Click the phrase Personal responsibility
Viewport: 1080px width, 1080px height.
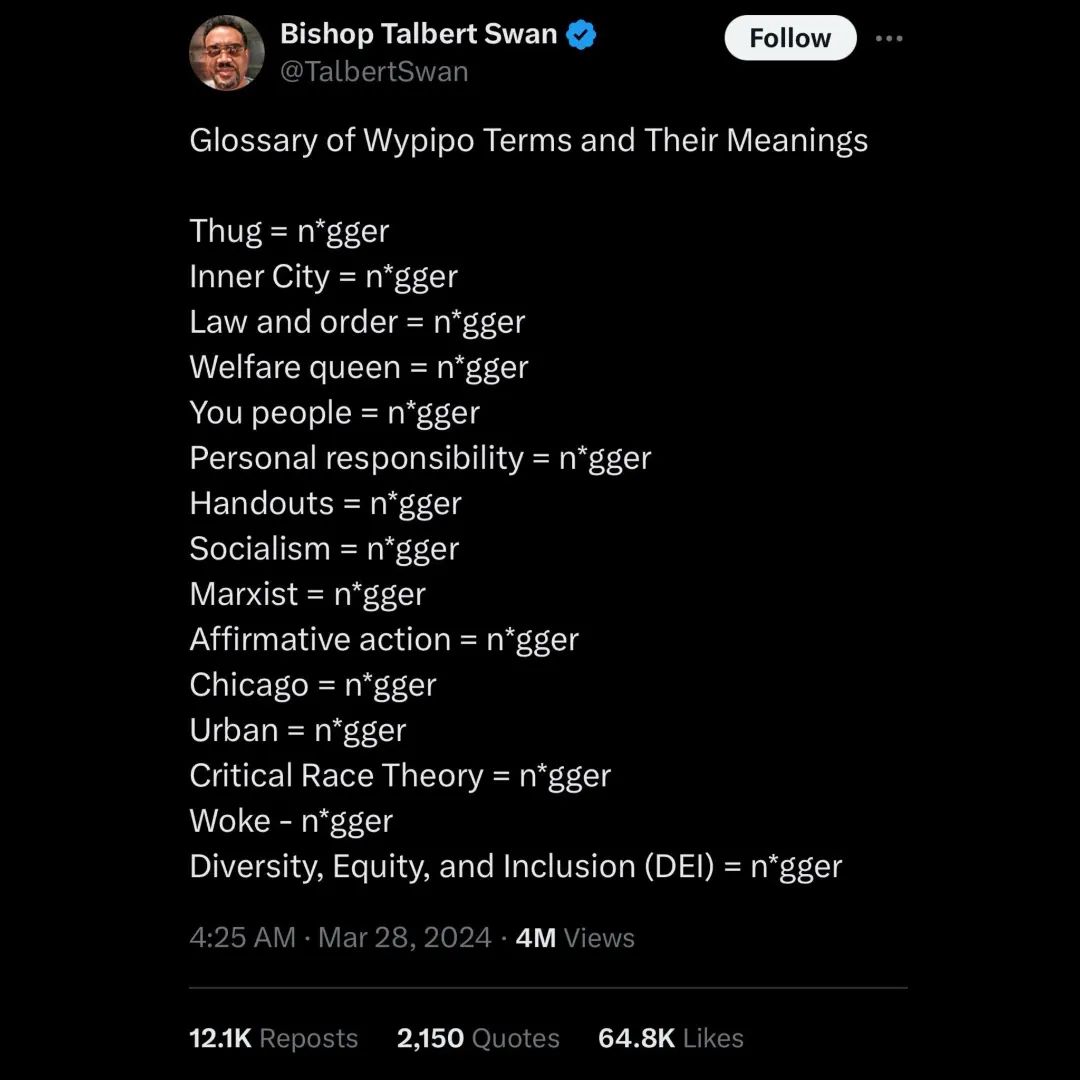356,458
